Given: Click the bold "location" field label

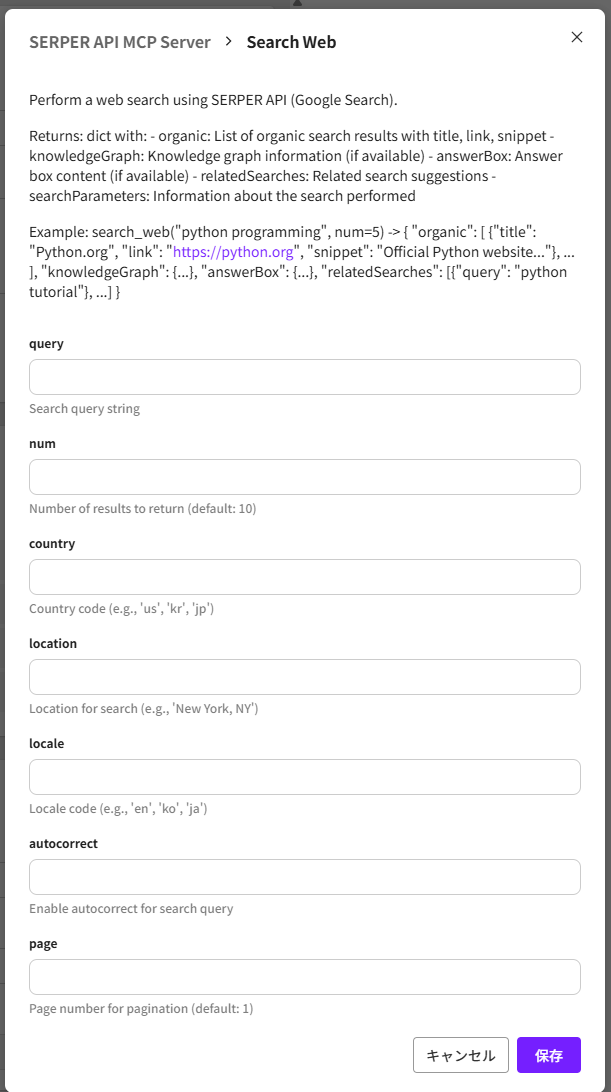Looking at the screenshot, I should coord(53,643).
